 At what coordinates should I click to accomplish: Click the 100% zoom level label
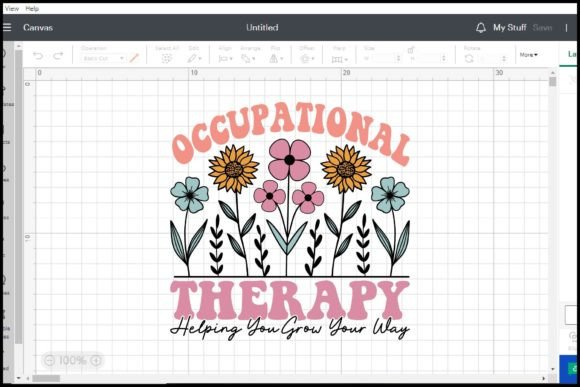[x=72, y=360]
